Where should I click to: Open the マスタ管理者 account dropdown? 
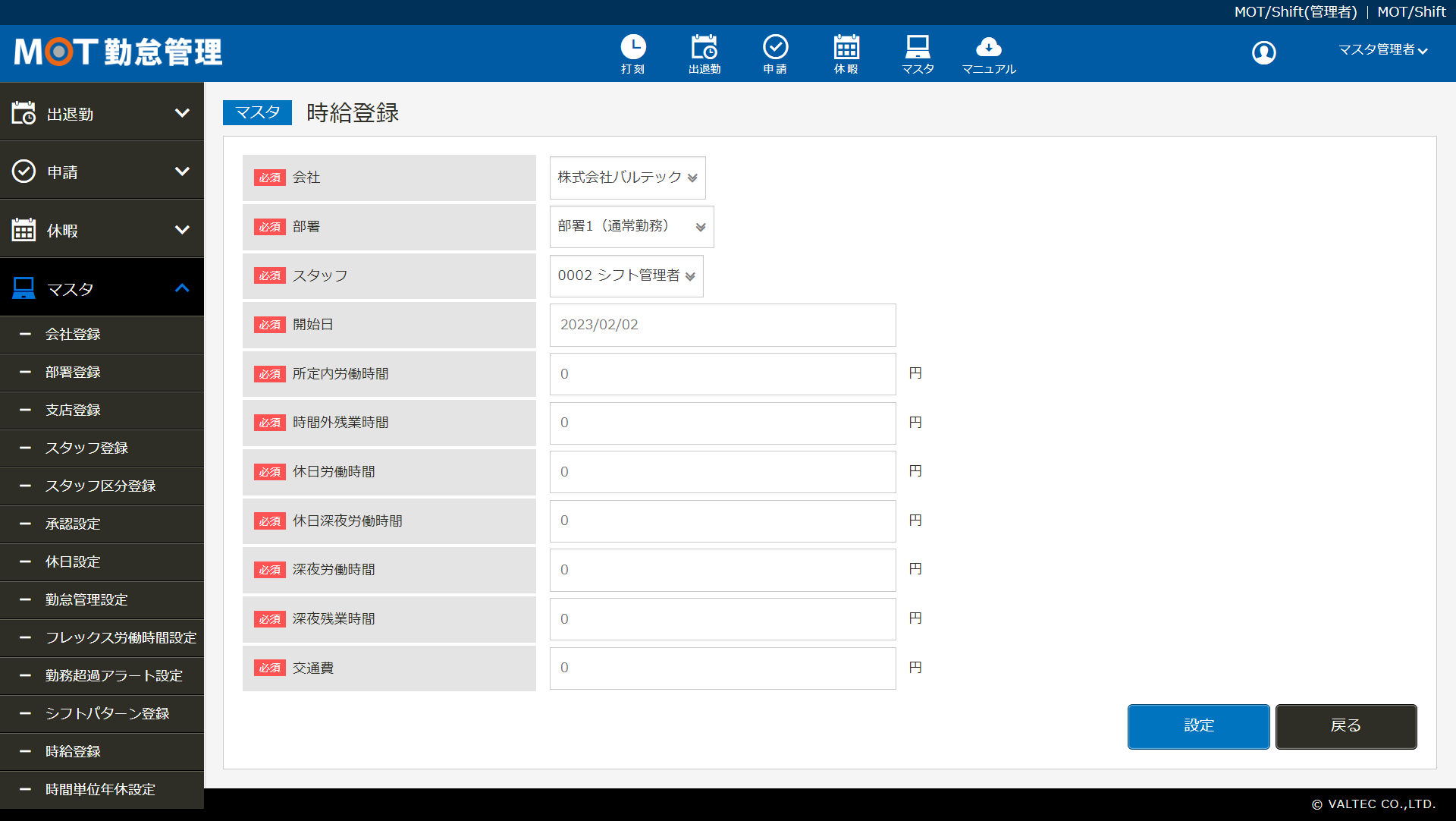[x=1383, y=50]
